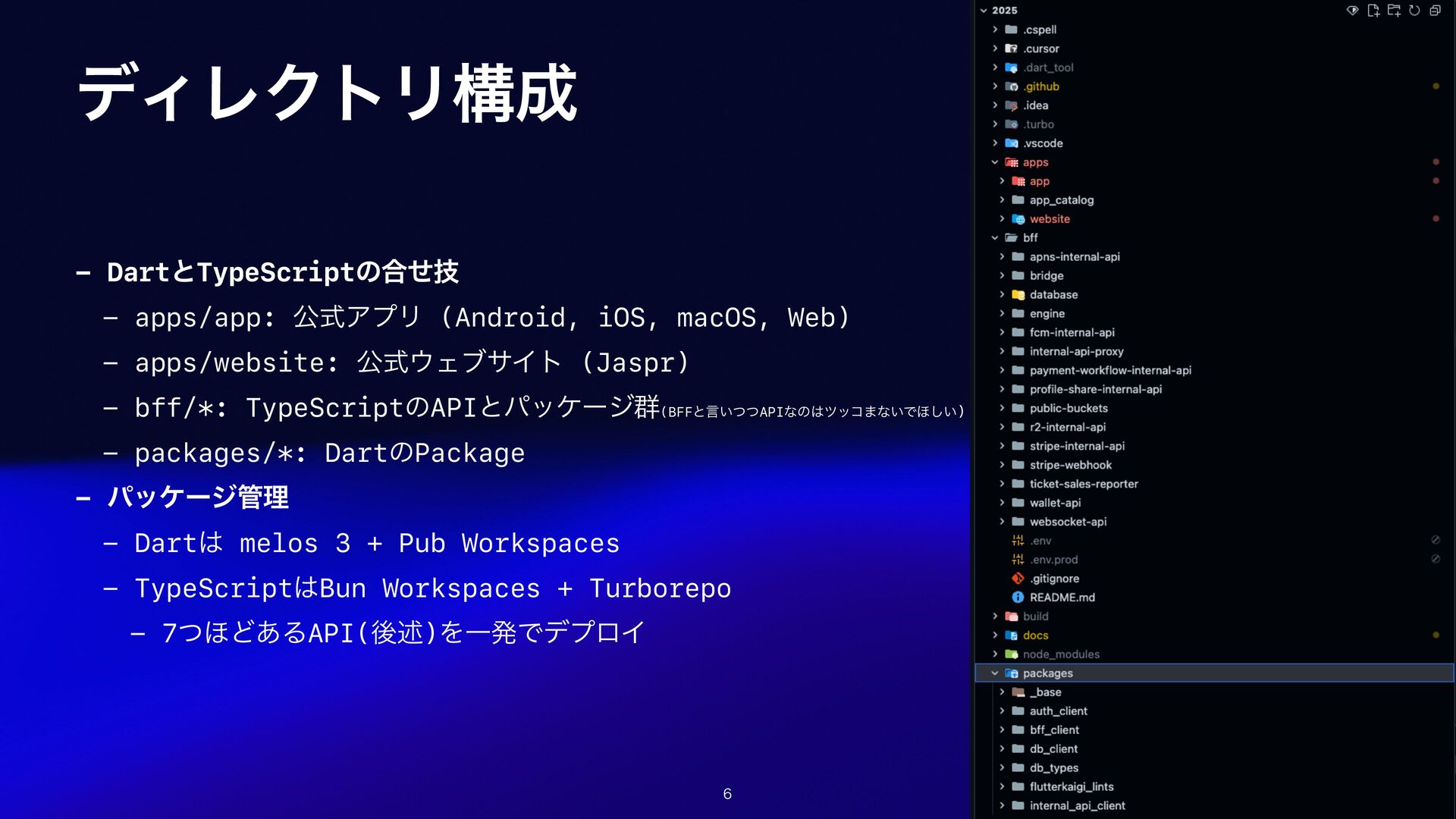The height and width of the screenshot is (819, 1456).
Task: Expand the flutterkaigi_lints package folder
Action: pos(1002,787)
